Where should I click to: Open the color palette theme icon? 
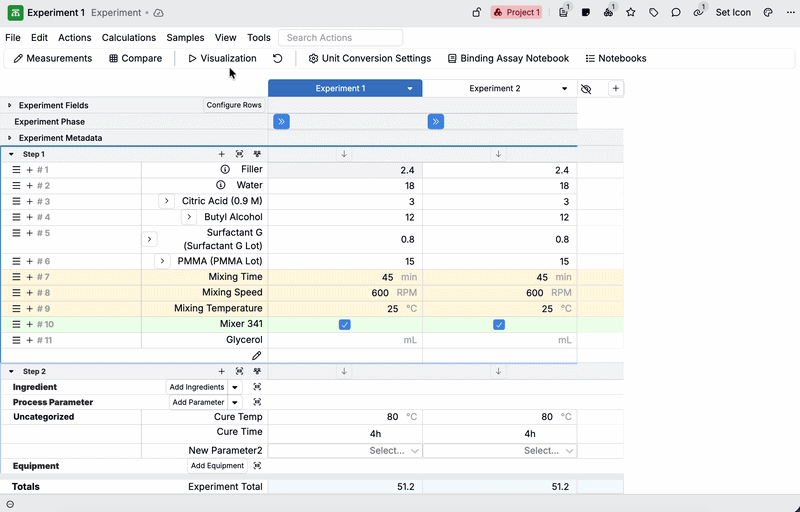click(x=768, y=13)
